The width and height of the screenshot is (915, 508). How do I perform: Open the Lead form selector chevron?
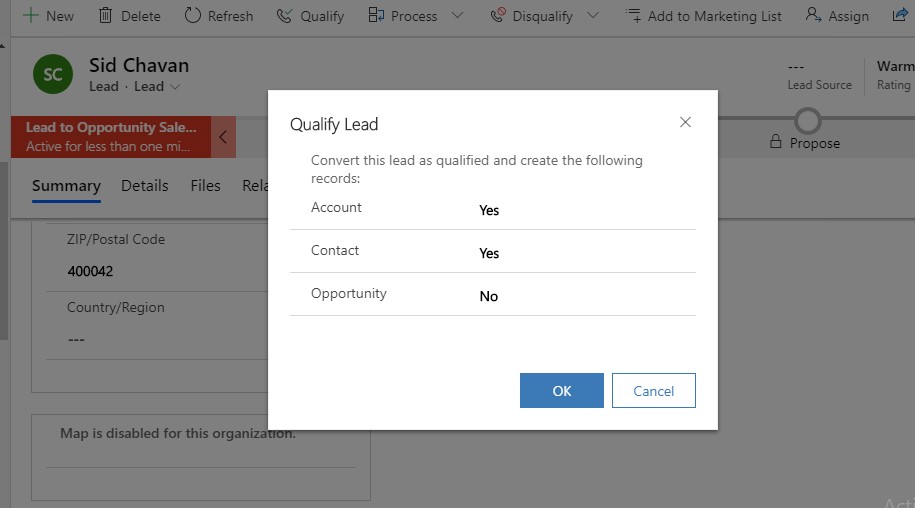point(174,87)
